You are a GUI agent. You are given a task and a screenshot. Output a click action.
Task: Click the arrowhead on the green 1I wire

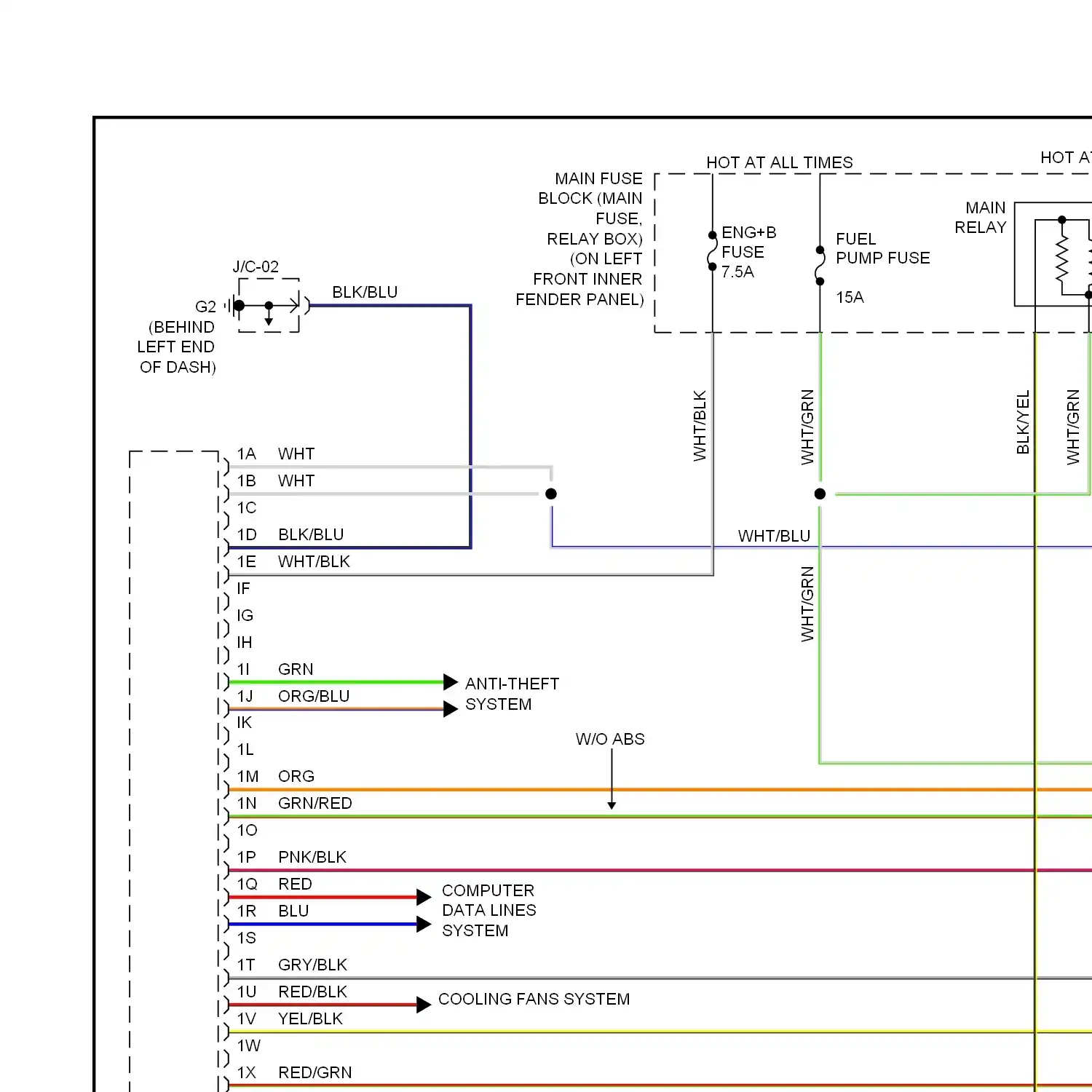pos(451,682)
